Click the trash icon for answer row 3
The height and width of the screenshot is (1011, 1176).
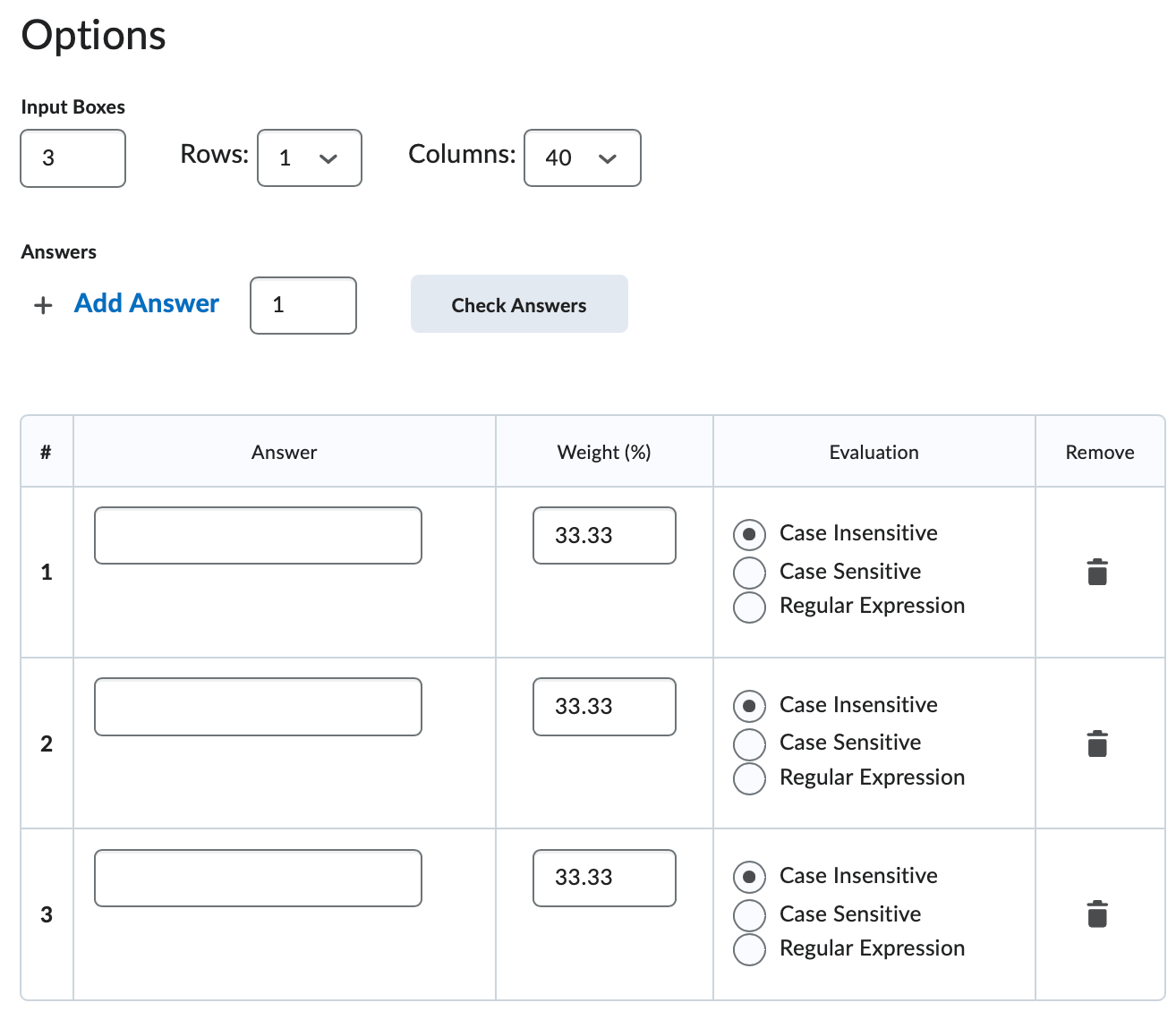(1099, 913)
